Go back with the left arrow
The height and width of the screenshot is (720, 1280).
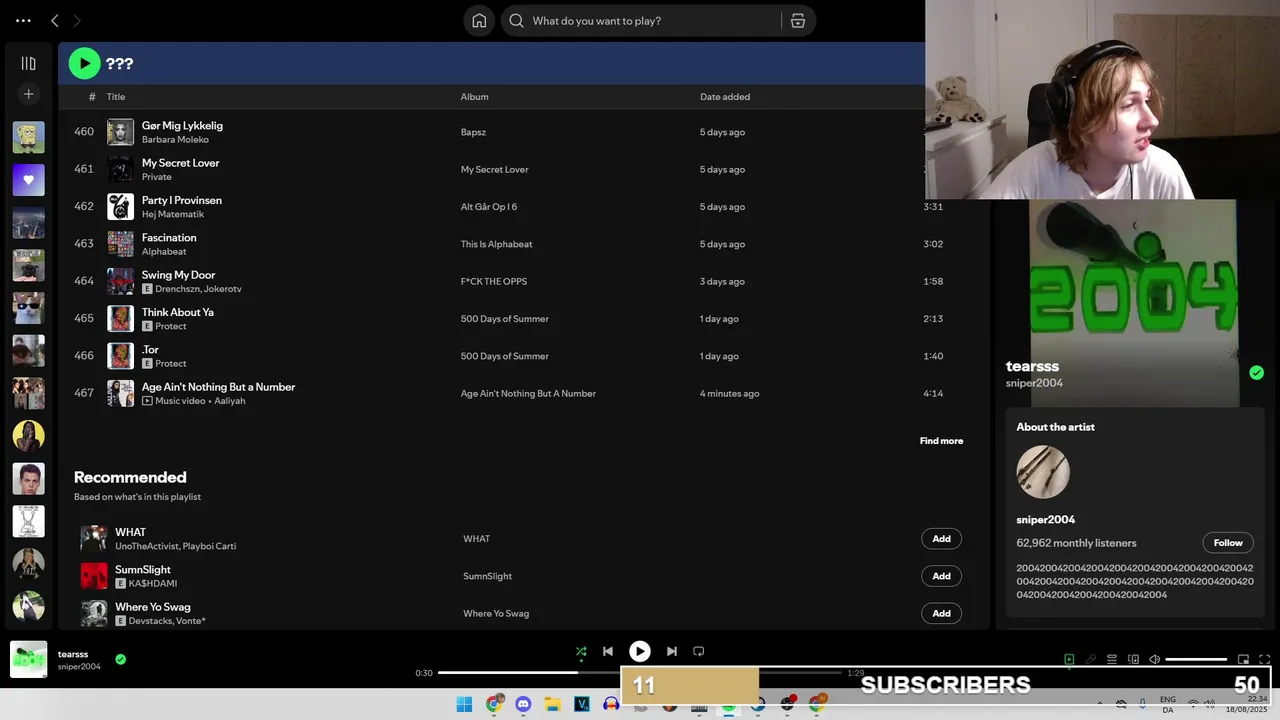(55, 20)
